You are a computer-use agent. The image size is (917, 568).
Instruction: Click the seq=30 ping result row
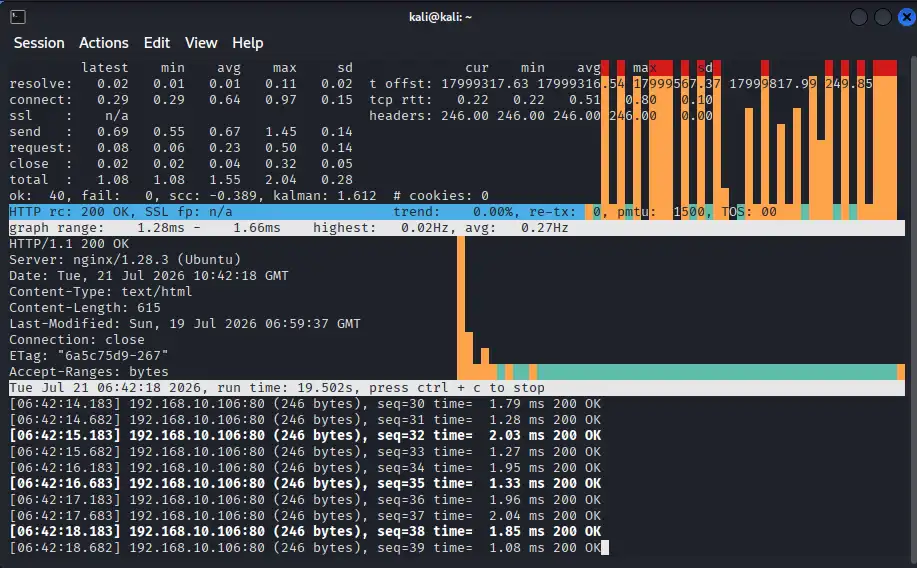click(x=305, y=404)
